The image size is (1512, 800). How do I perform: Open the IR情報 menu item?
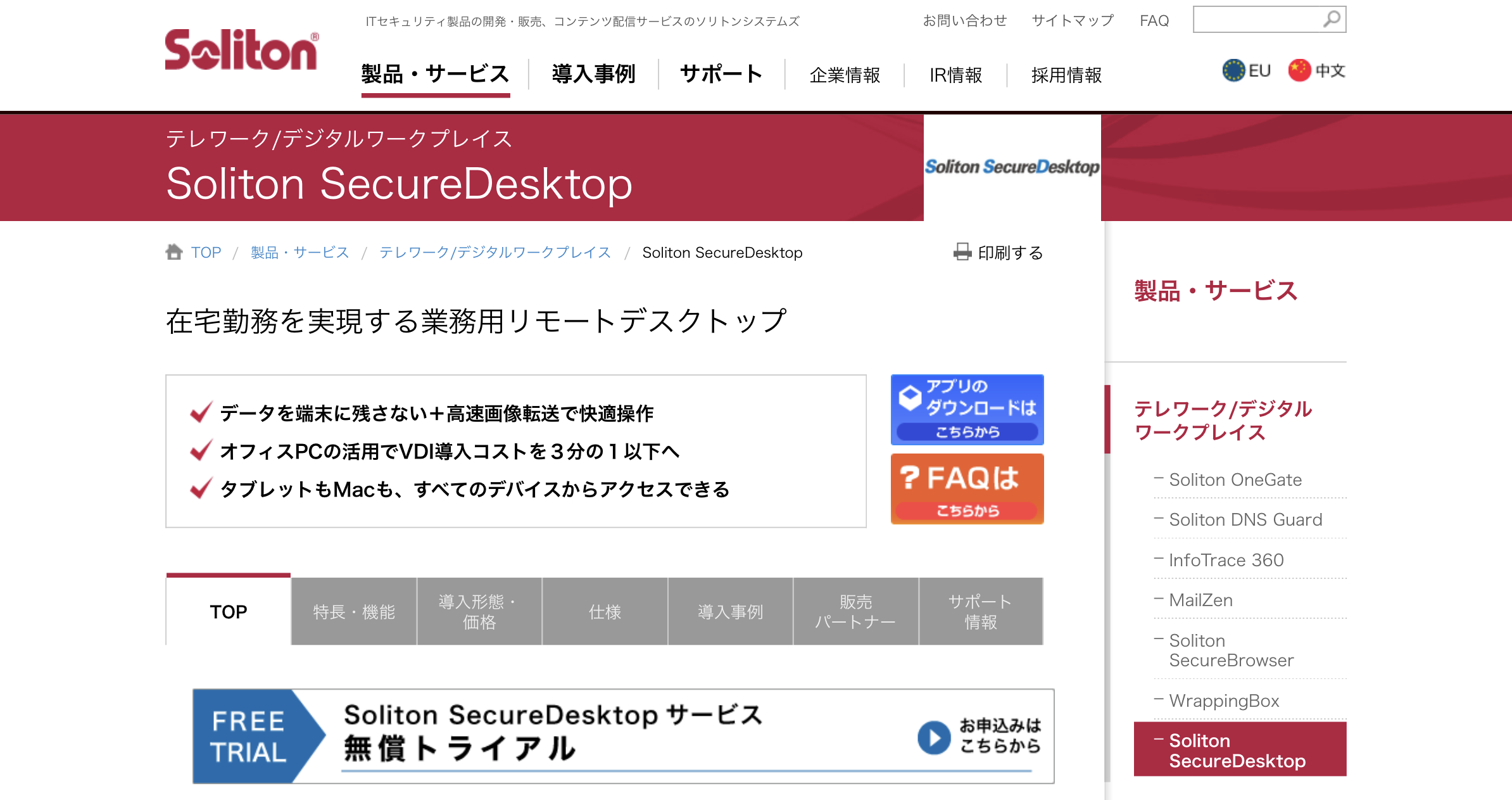(955, 75)
